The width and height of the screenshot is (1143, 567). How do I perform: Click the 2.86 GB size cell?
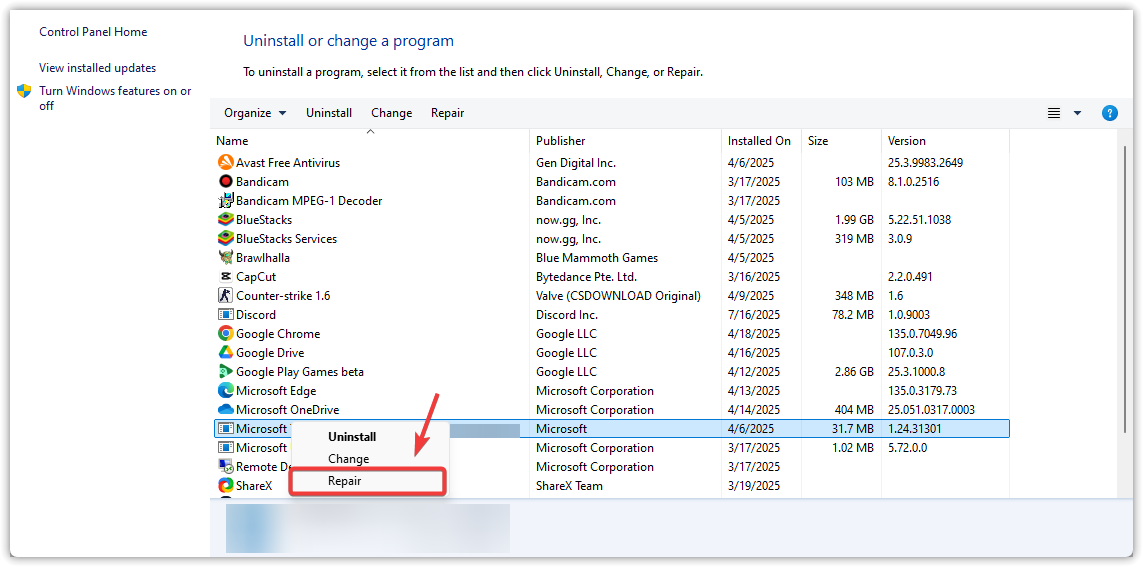click(854, 371)
